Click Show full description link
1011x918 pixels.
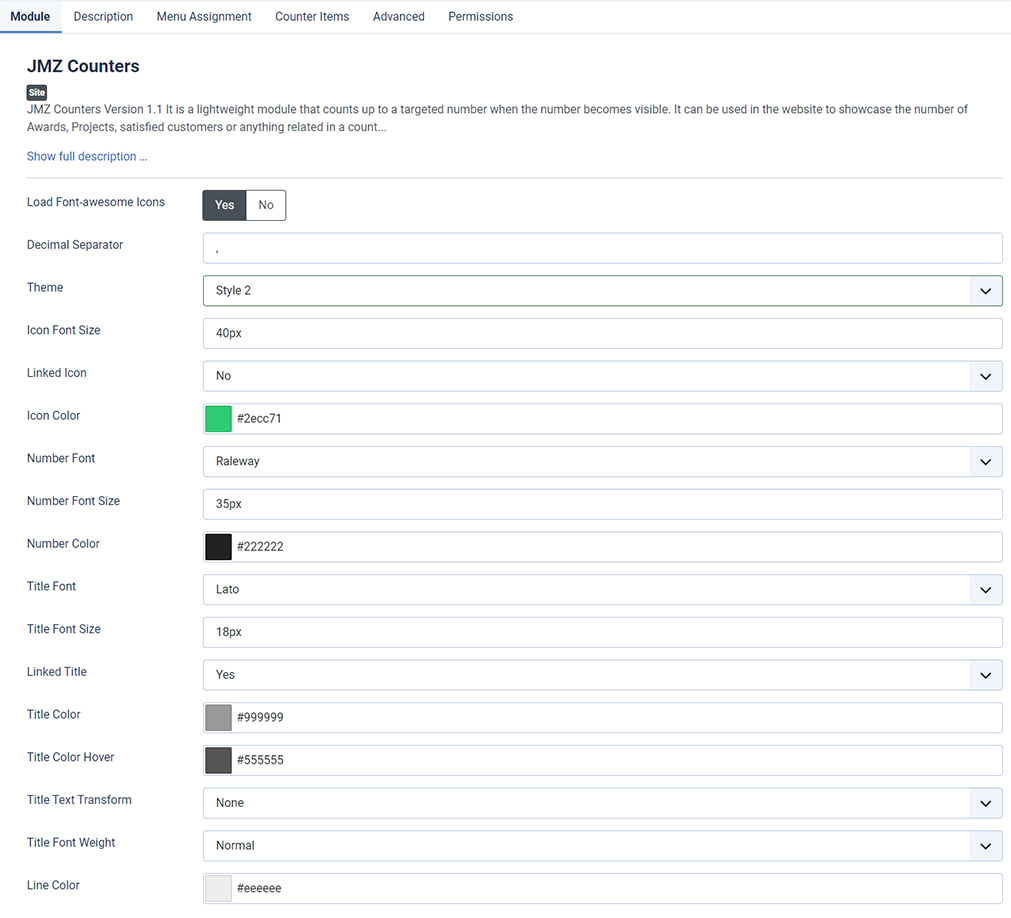(87, 157)
